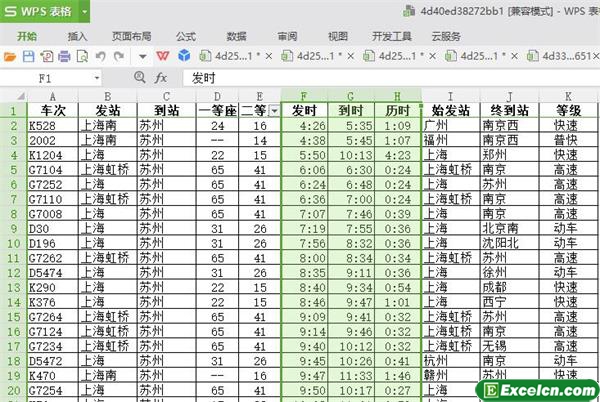Click cell containing 10:13 arrival time
Screen dimensions: 600x402
[x=351, y=155]
